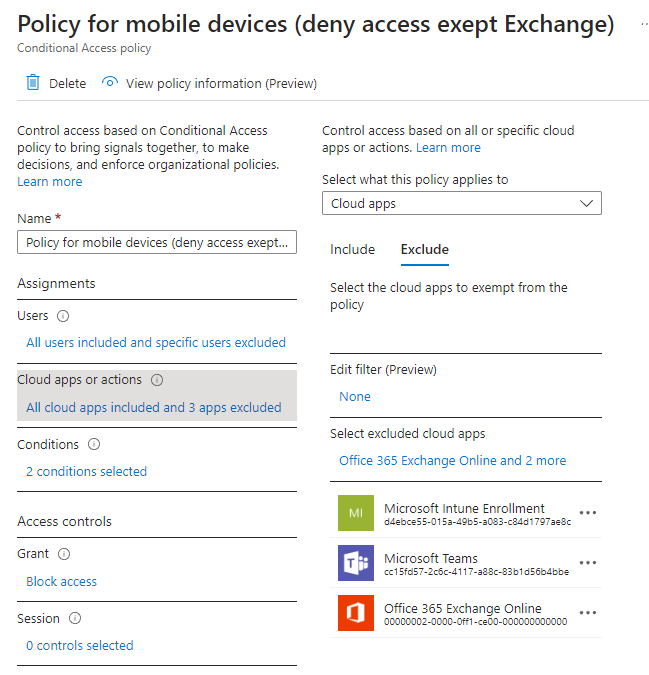
Task: Click View policy information (Preview)
Action: click(221, 84)
